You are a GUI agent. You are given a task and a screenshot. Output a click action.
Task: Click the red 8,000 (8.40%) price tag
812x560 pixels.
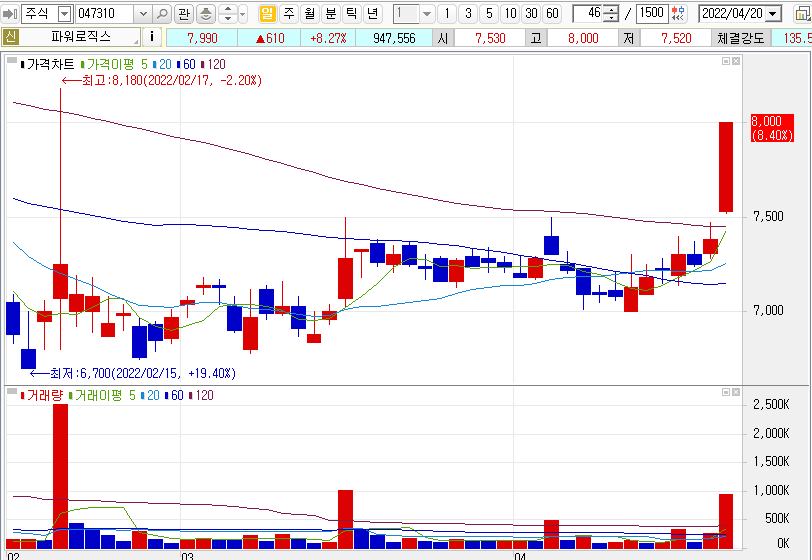coord(772,128)
